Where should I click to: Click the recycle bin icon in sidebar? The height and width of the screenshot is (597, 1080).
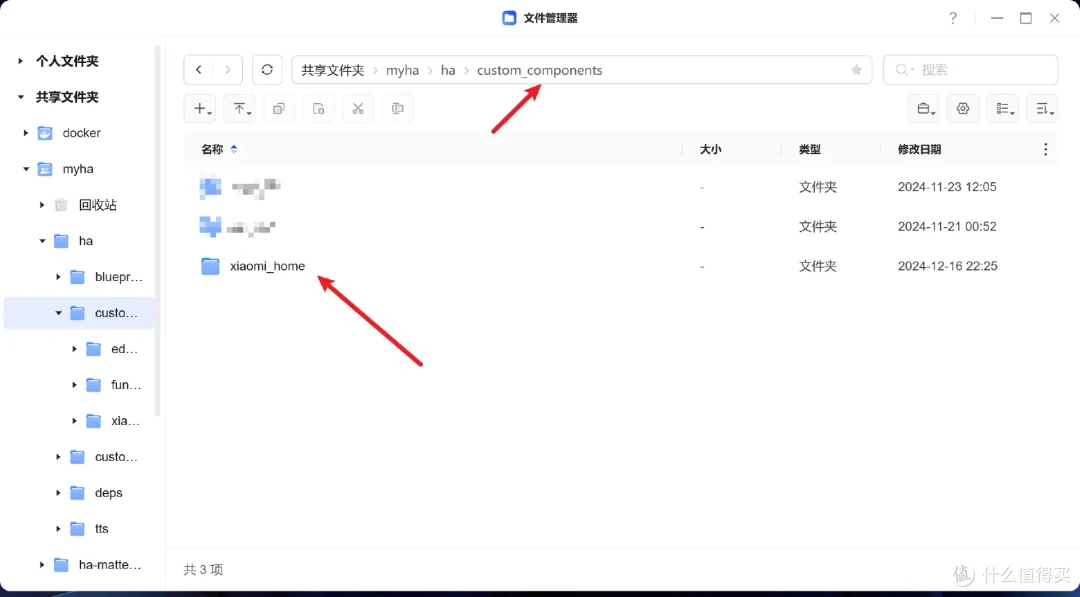(x=61, y=205)
